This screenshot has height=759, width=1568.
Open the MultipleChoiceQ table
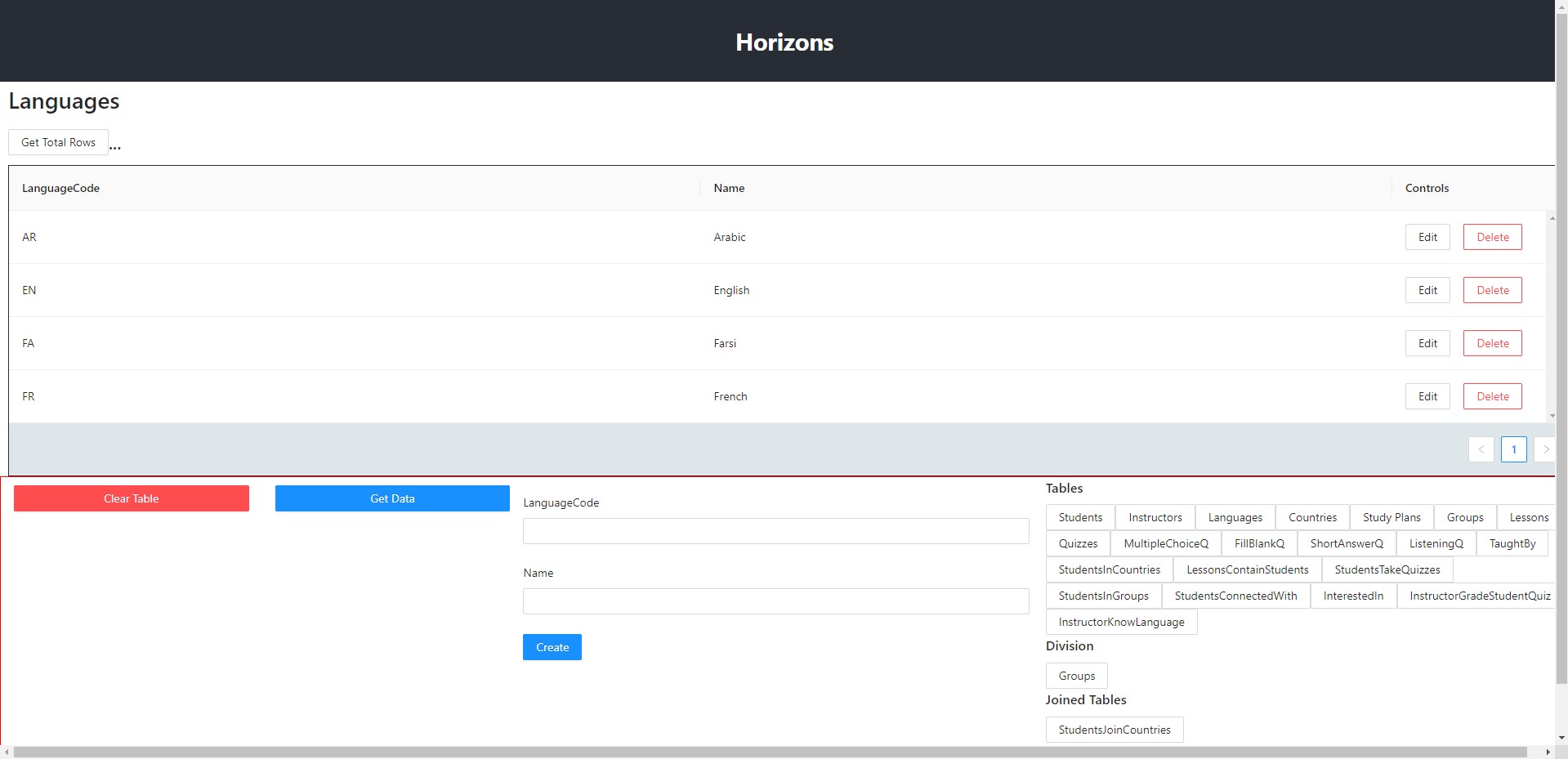tap(1165, 543)
